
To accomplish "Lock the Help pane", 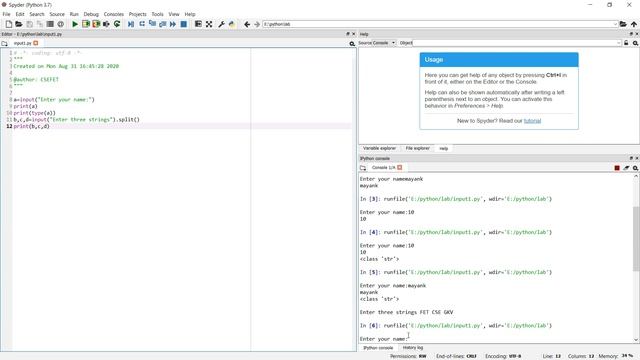I will pos(626,43).
